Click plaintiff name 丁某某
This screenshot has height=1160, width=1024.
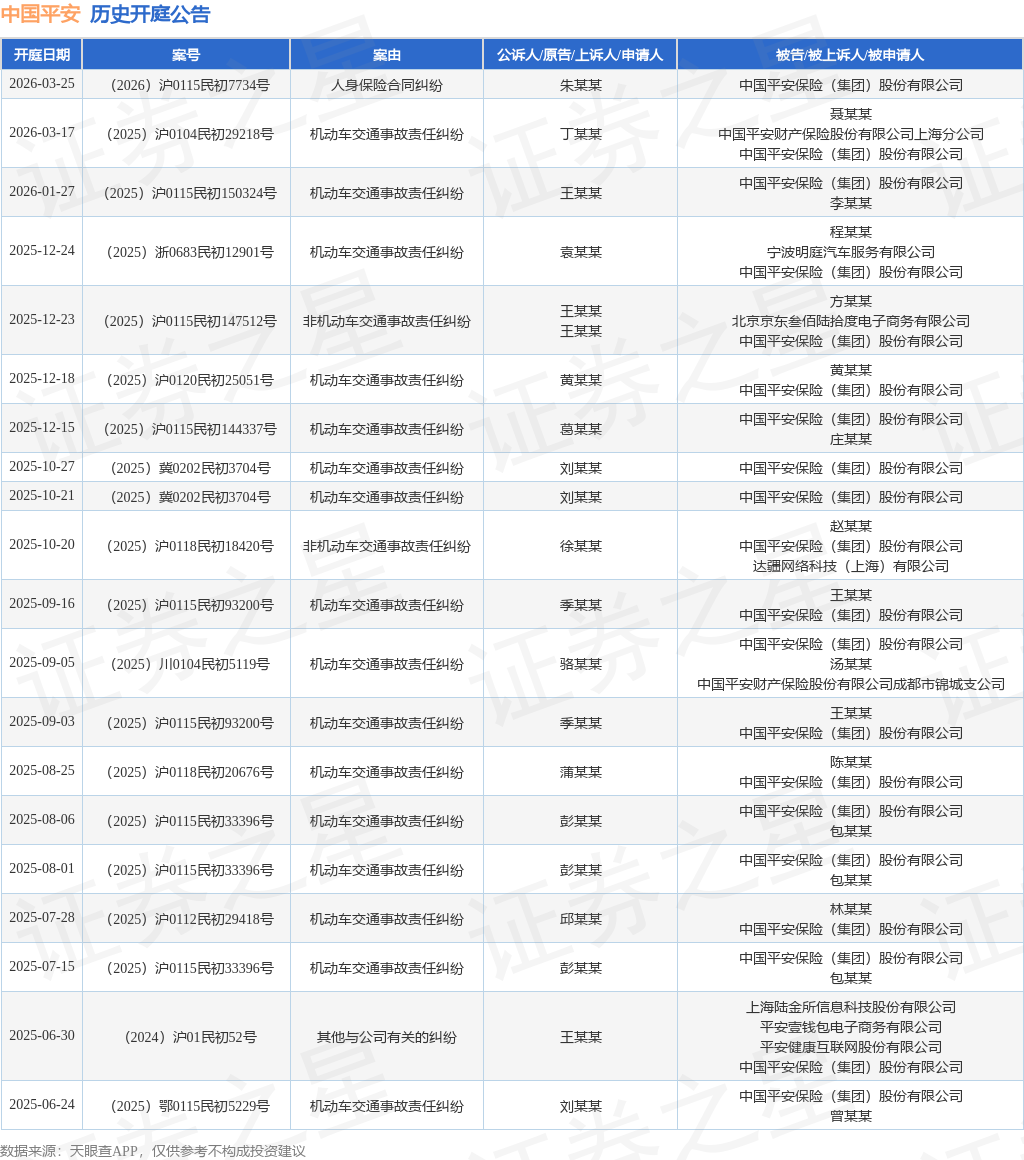[x=580, y=134]
